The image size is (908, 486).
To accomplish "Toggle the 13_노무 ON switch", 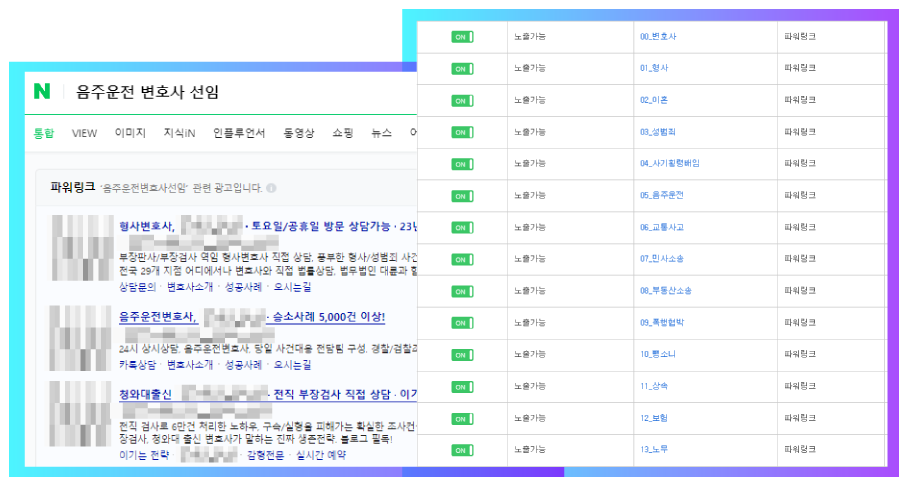I will pyautogui.click(x=462, y=450).
